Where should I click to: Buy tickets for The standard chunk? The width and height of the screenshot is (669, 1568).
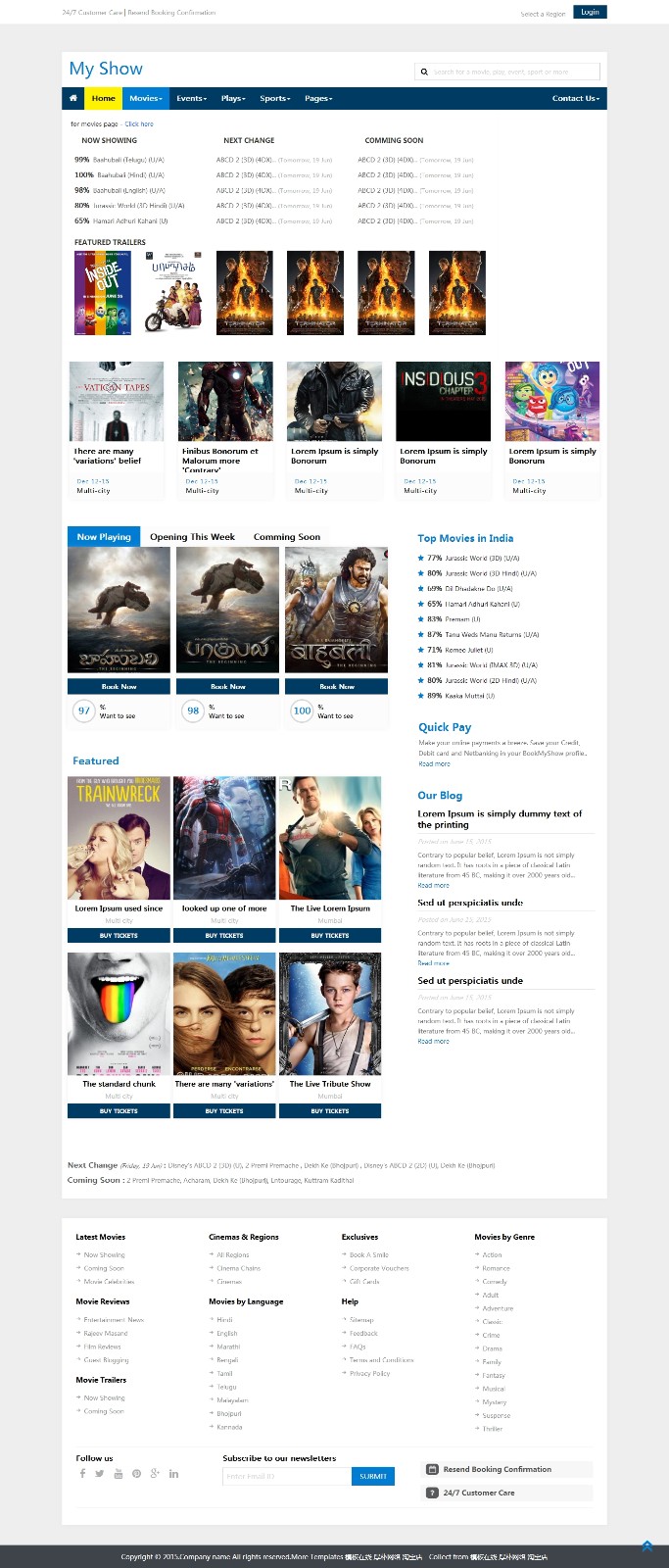(x=119, y=1110)
